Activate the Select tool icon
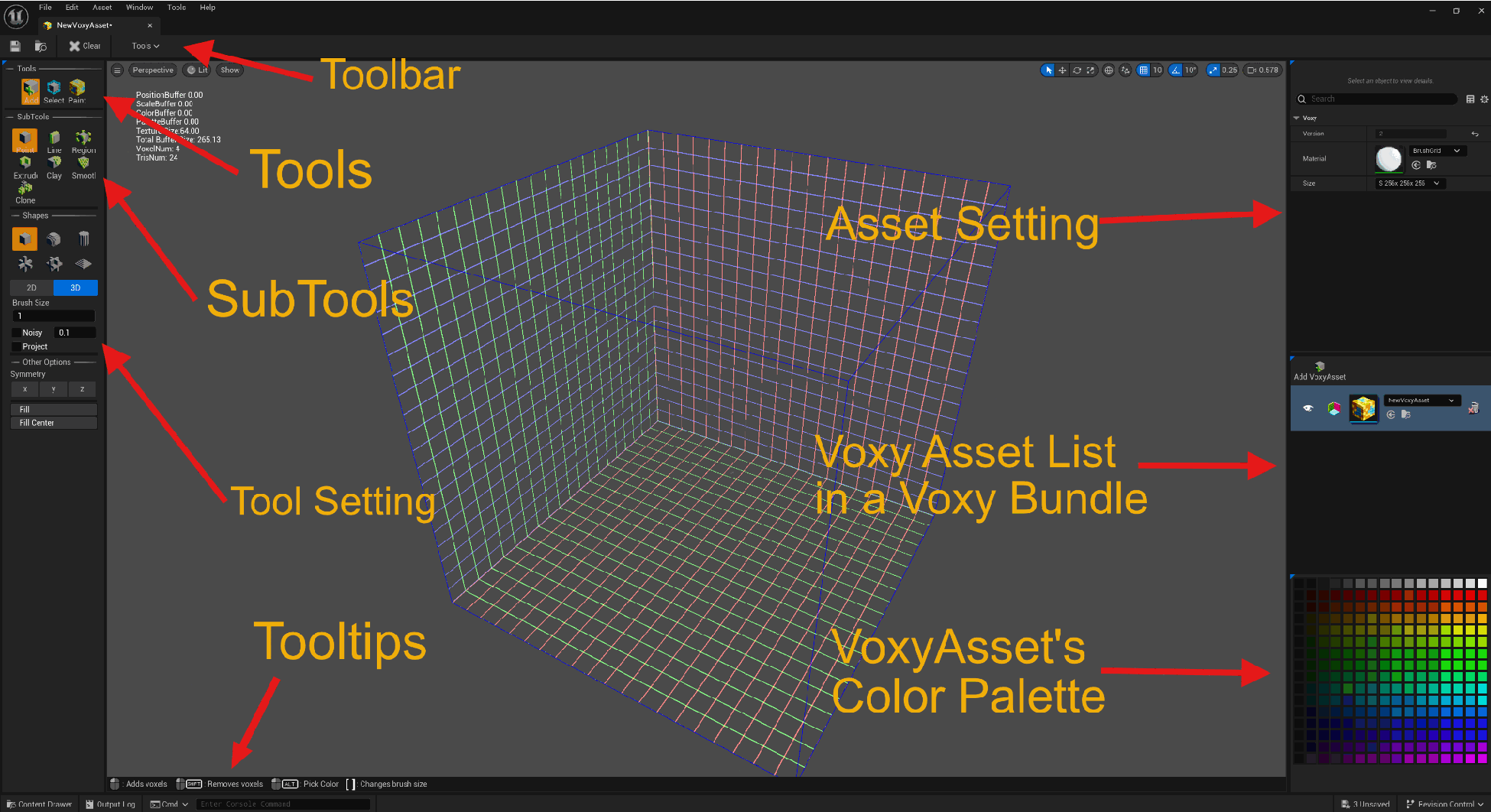 (x=54, y=88)
